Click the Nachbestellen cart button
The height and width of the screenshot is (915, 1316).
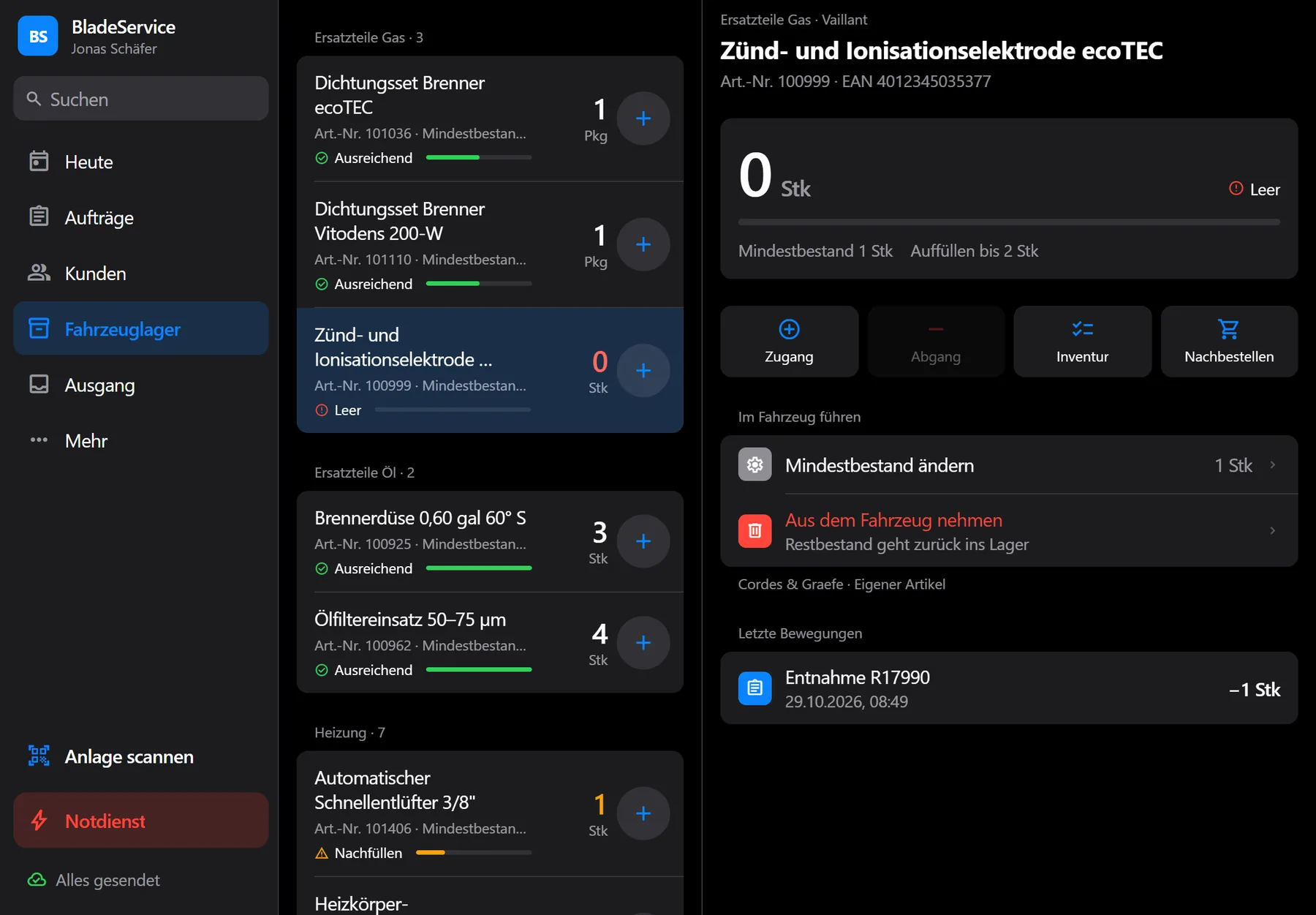click(x=1229, y=341)
